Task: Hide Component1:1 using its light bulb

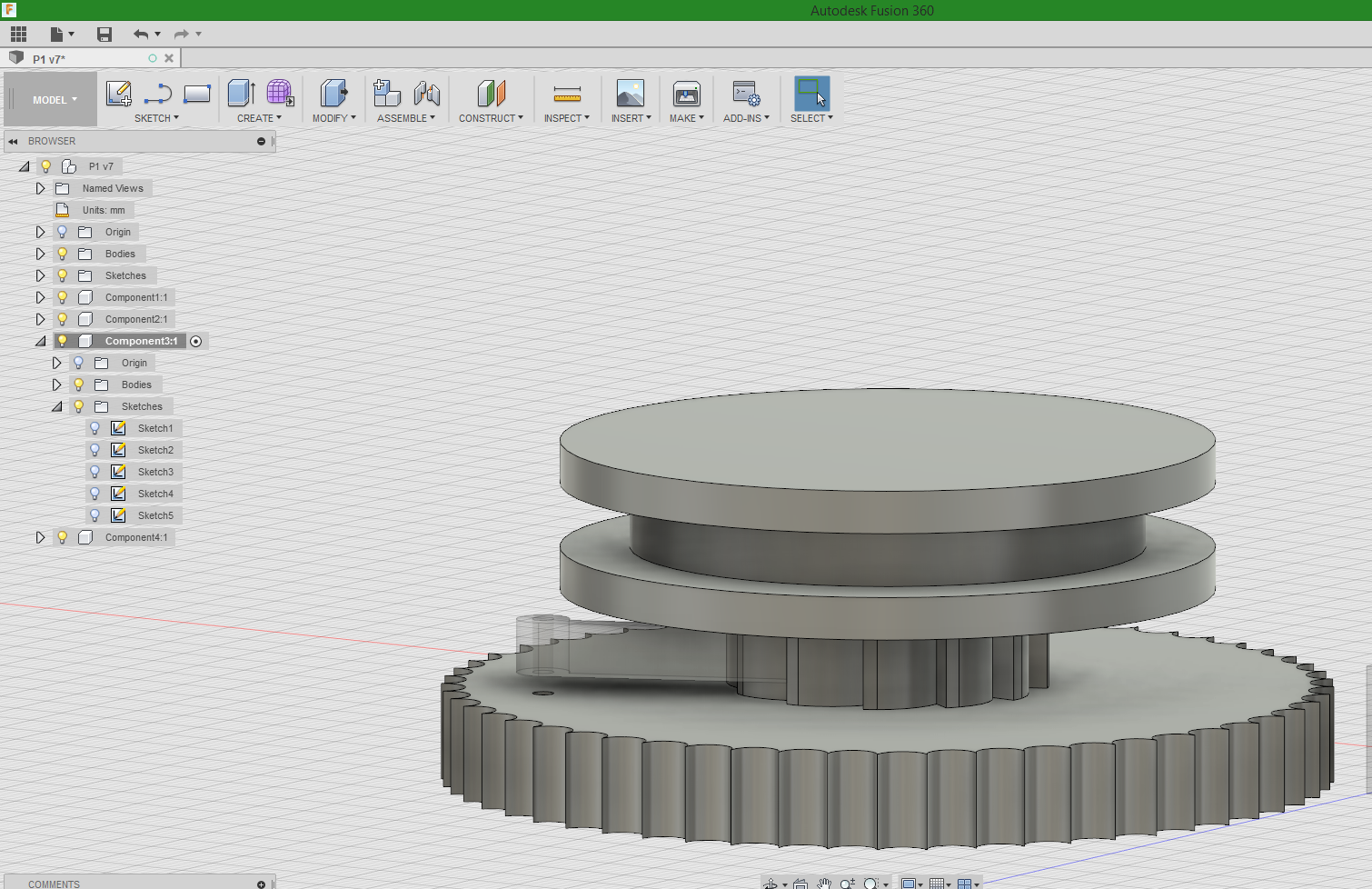Action: coord(62,297)
